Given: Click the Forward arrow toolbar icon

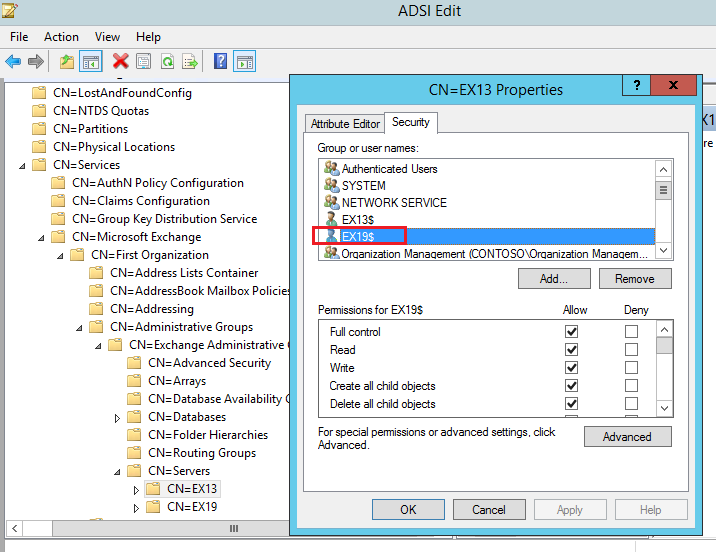Looking at the screenshot, I should point(36,61).
